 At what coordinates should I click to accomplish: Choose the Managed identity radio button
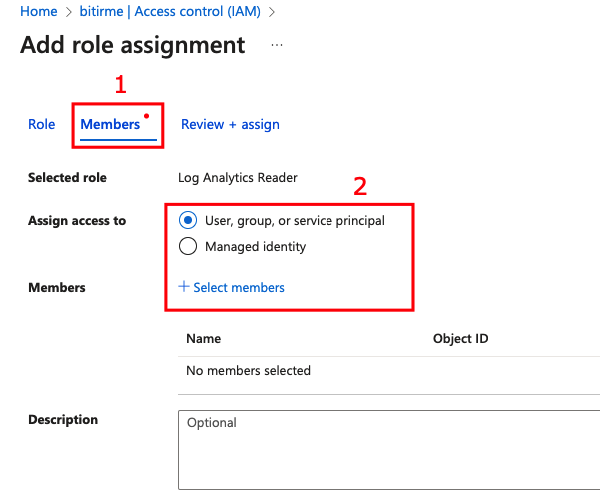tap(188, 246)
